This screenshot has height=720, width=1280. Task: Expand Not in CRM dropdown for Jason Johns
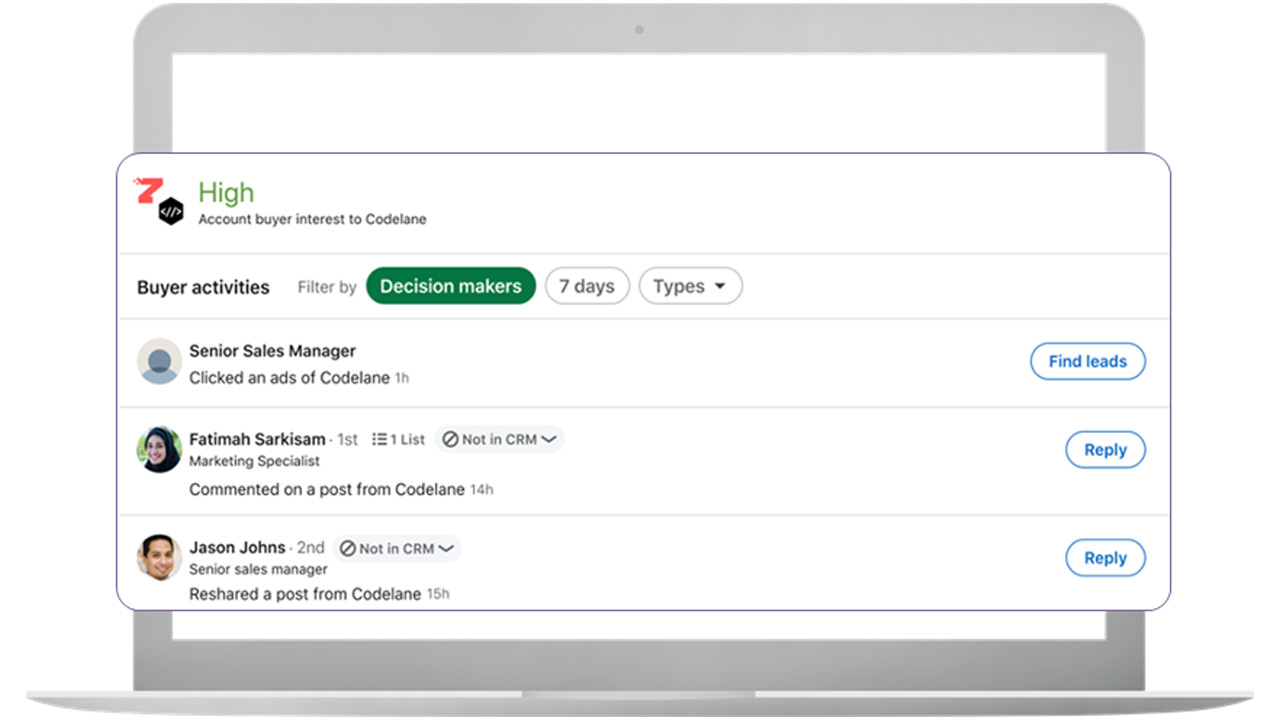coord(397,548)
